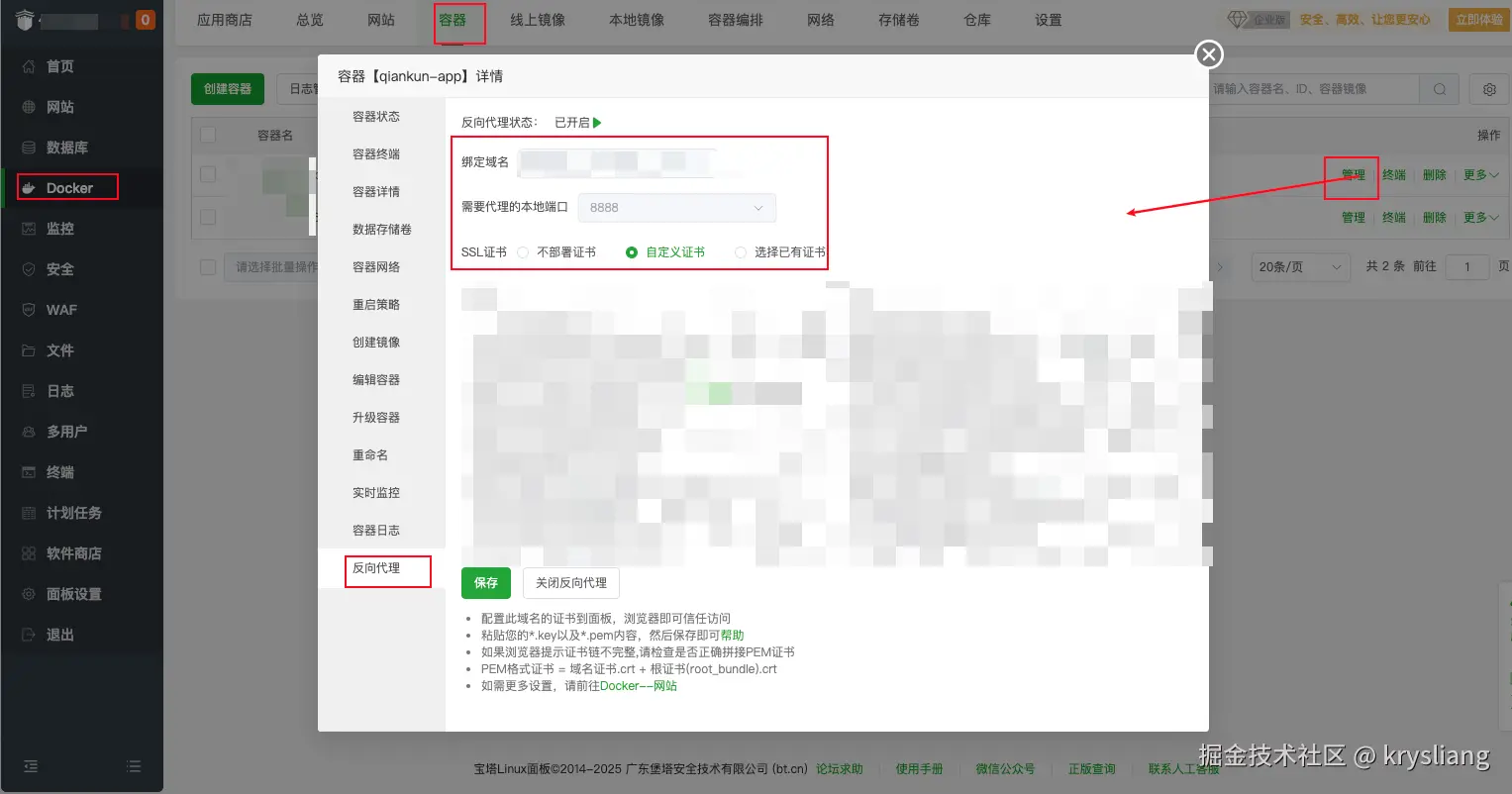Select the 选择已有证书 radio option

click(740, 252)
